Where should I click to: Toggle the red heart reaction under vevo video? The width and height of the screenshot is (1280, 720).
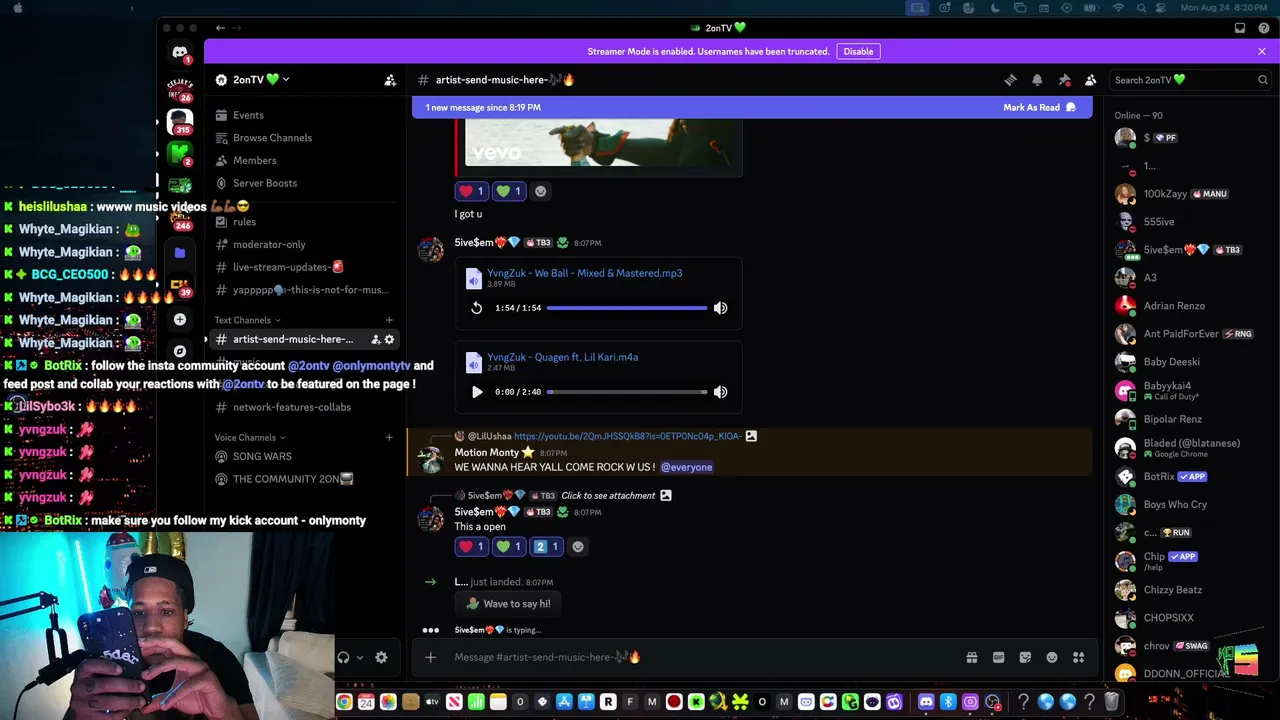(x=471, y=191)
